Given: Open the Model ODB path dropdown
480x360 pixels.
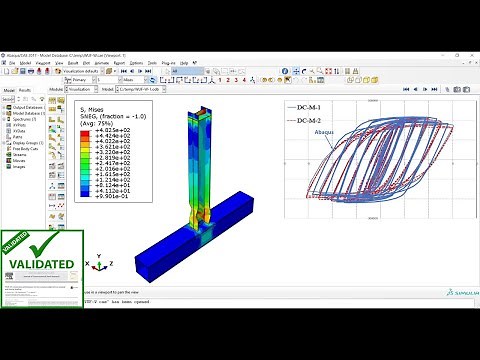Looking at the screenshot, I should (164, 89).
